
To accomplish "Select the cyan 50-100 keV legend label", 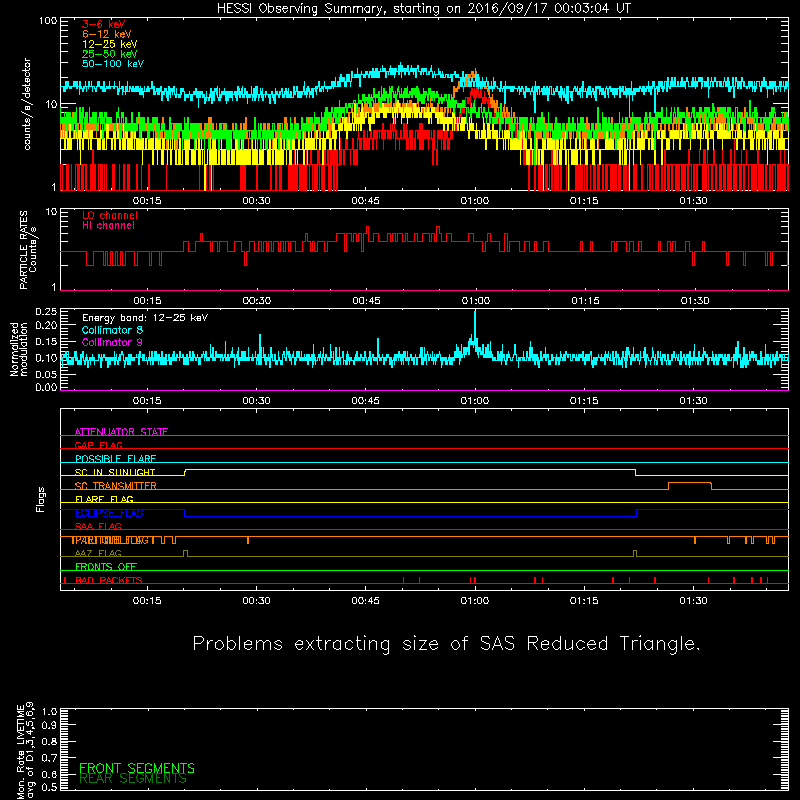I will tap(112, 64).
